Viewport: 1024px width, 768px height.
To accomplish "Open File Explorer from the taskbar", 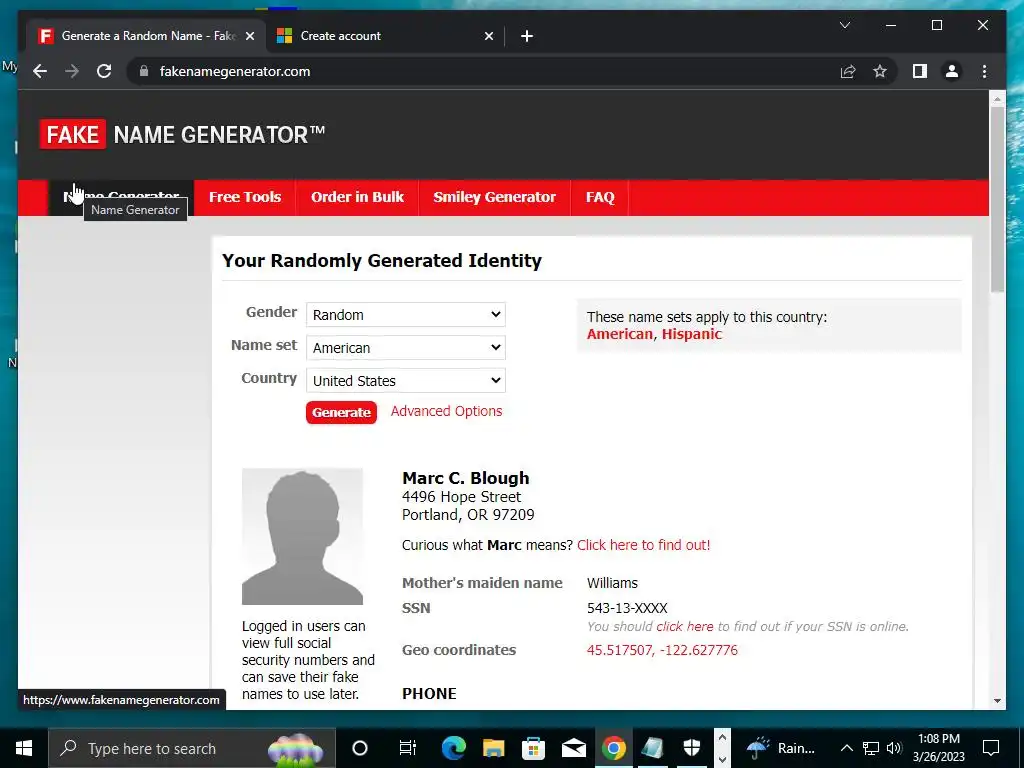I will [494, 748].
